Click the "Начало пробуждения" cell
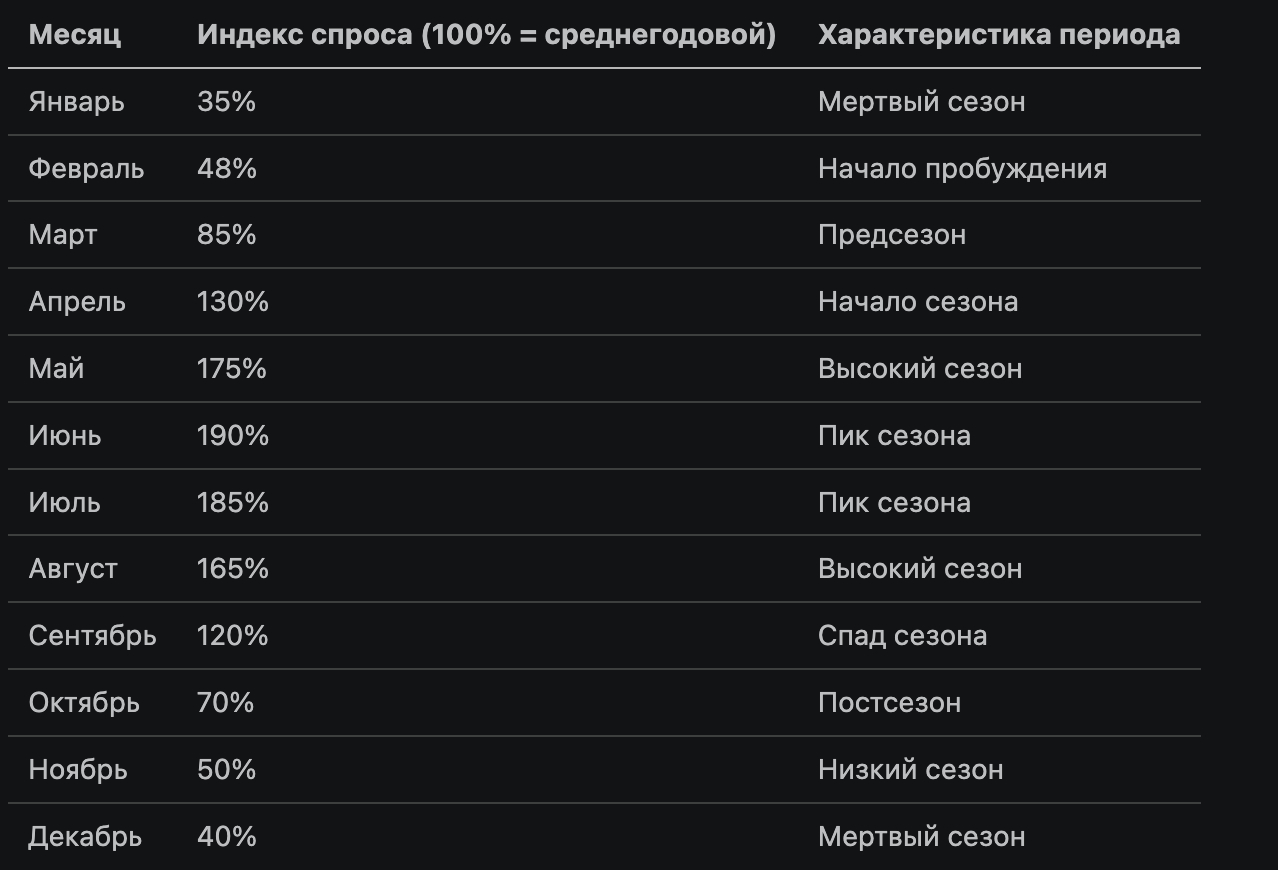The height and width of the screenshot is (870, 1278). click(962, 169)
